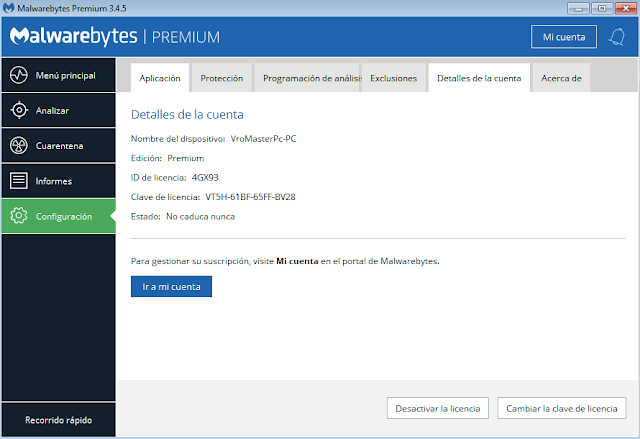
Task: Click the Ir a mi cuenta button
Action: 171,286
